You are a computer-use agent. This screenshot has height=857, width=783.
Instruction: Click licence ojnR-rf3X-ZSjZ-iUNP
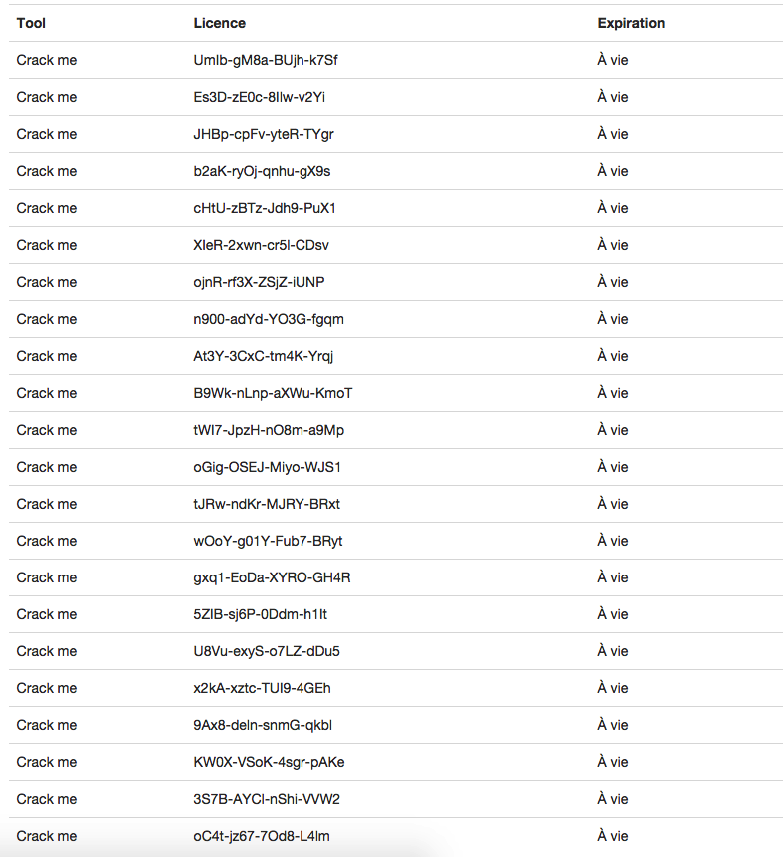point(259,283)
